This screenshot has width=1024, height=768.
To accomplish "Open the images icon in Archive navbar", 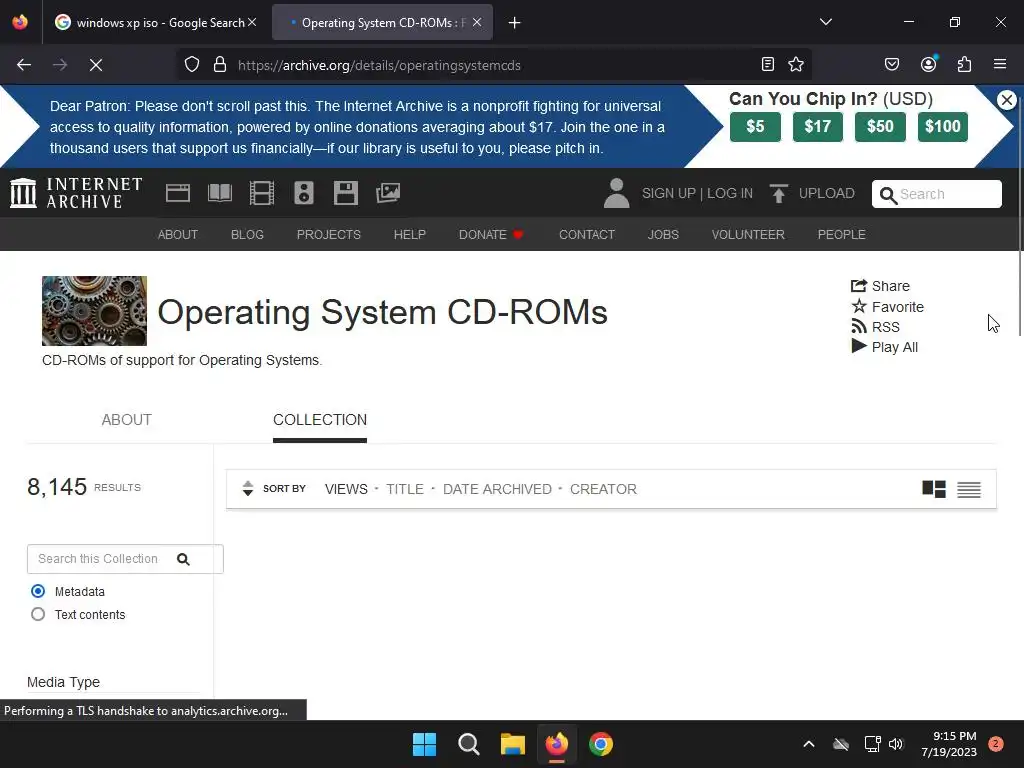I will click(388, 193).
